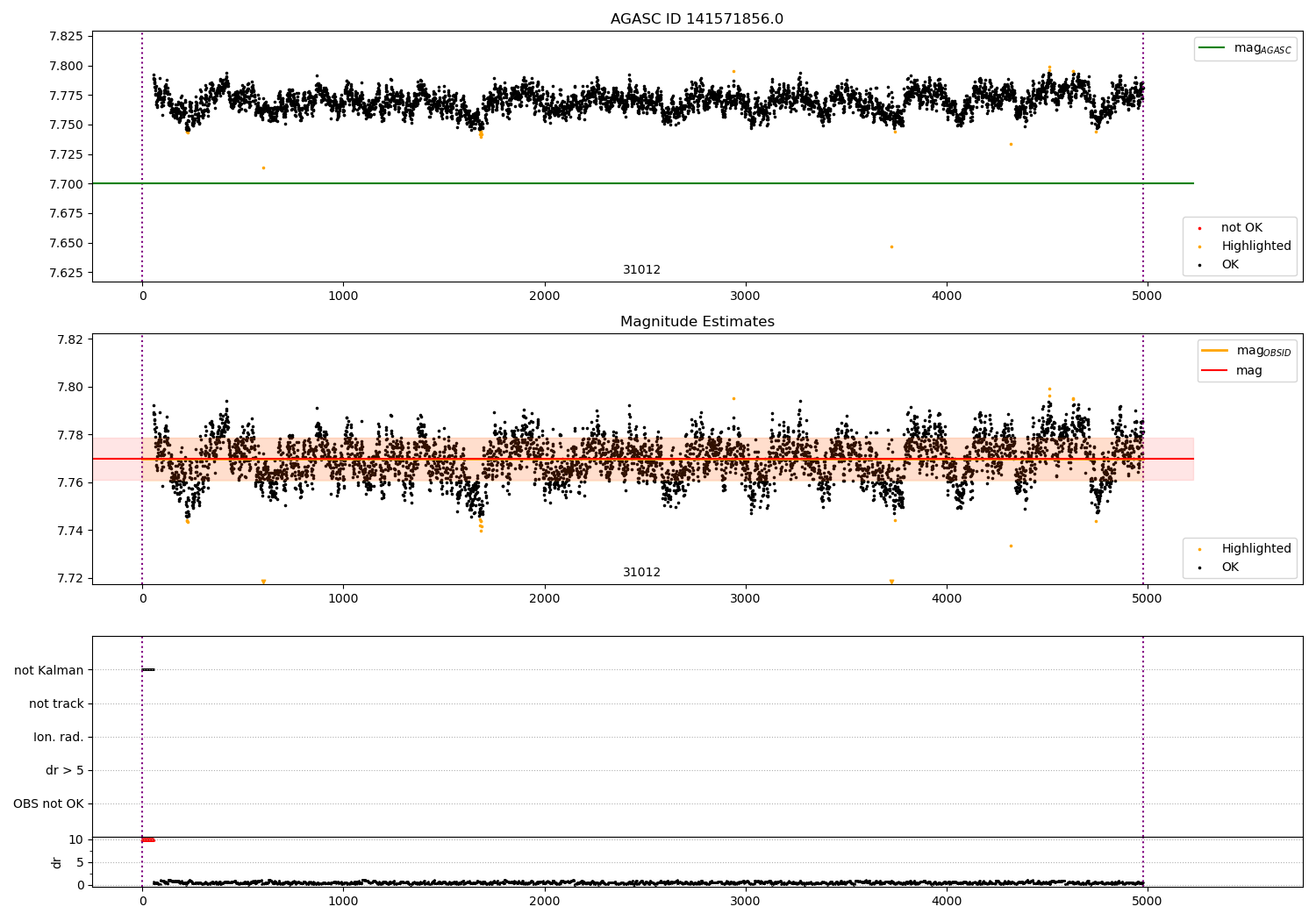Screen dimensions: 1316x921
Task: Click the green horizontal line at 7.700
Action: coord(642,183)
